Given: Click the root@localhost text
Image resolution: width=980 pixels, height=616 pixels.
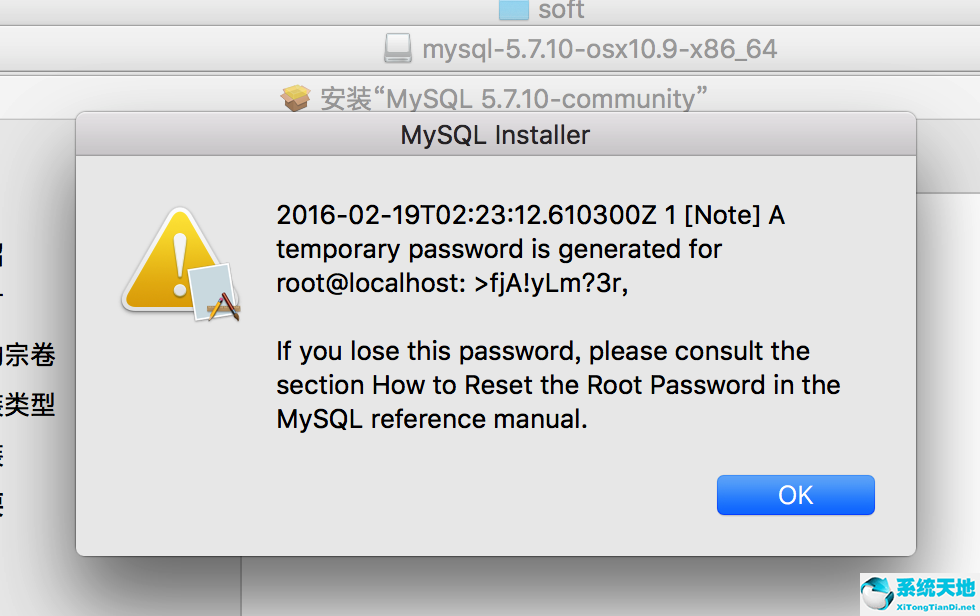Looking at the screenshot, I should coord(365,283).
